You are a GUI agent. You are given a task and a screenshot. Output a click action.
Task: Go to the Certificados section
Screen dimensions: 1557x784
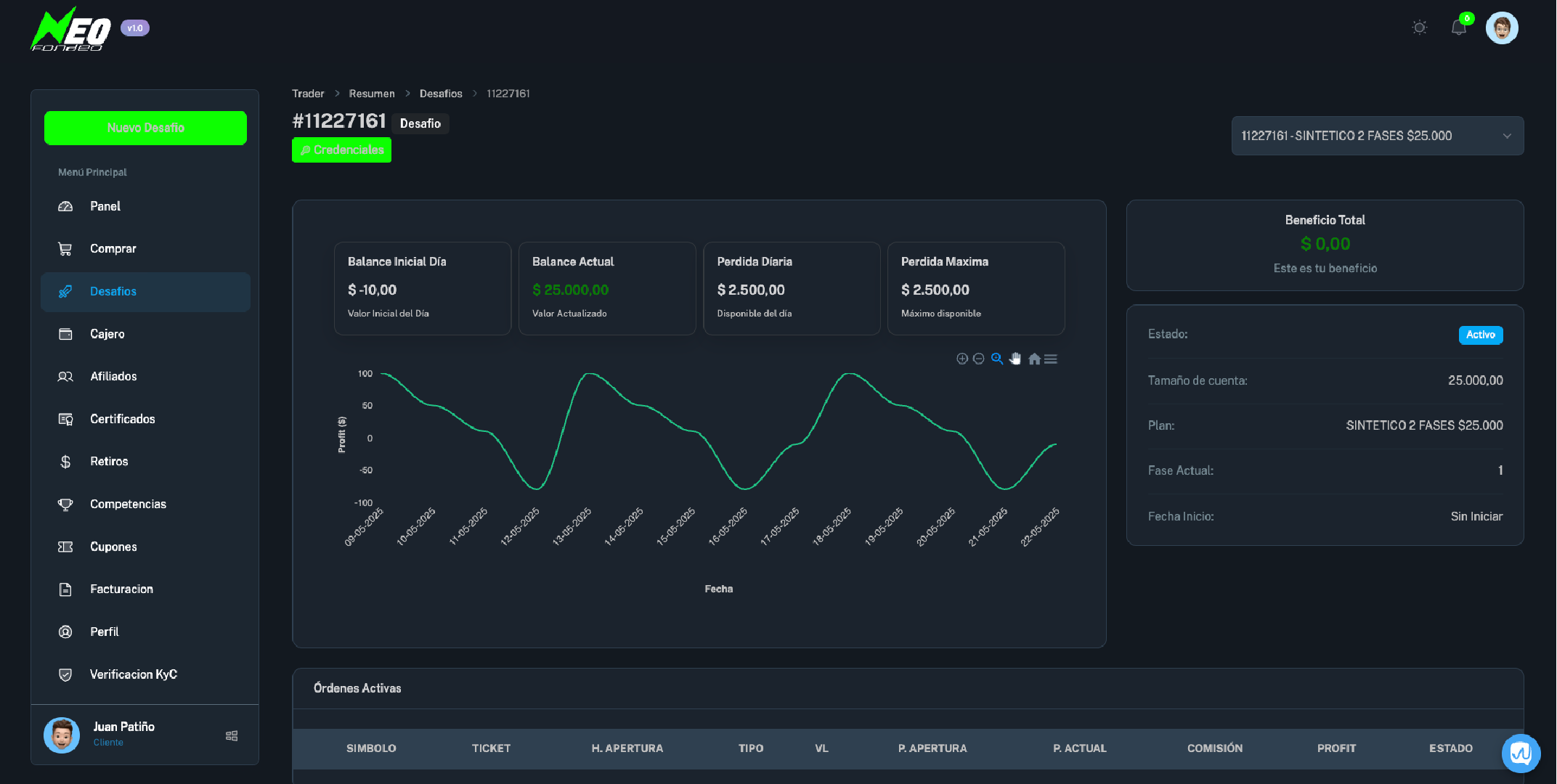[x=122, y=419]
